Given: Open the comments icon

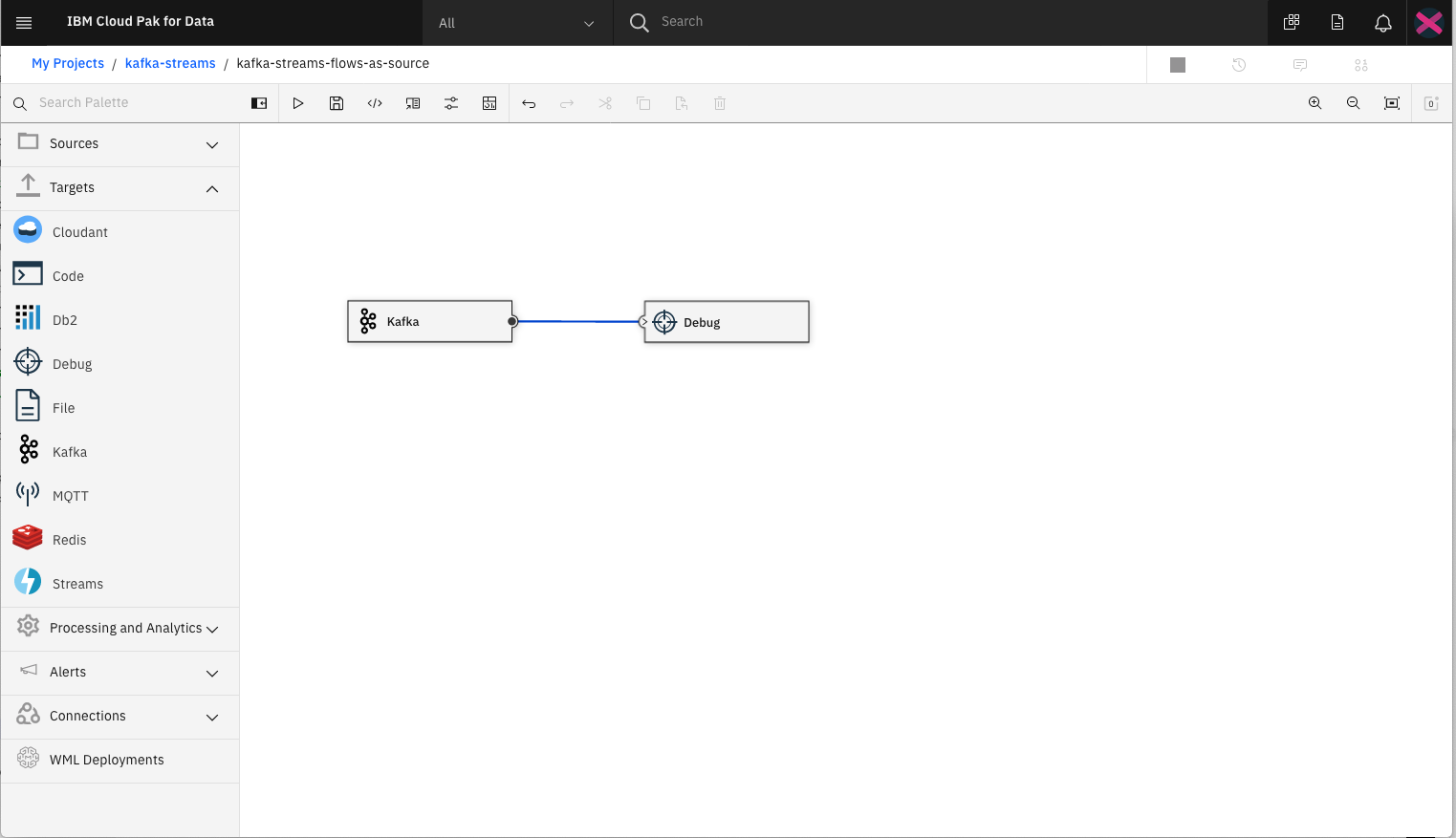Looking at the screenshot, I should click(x=1300, y=65).
